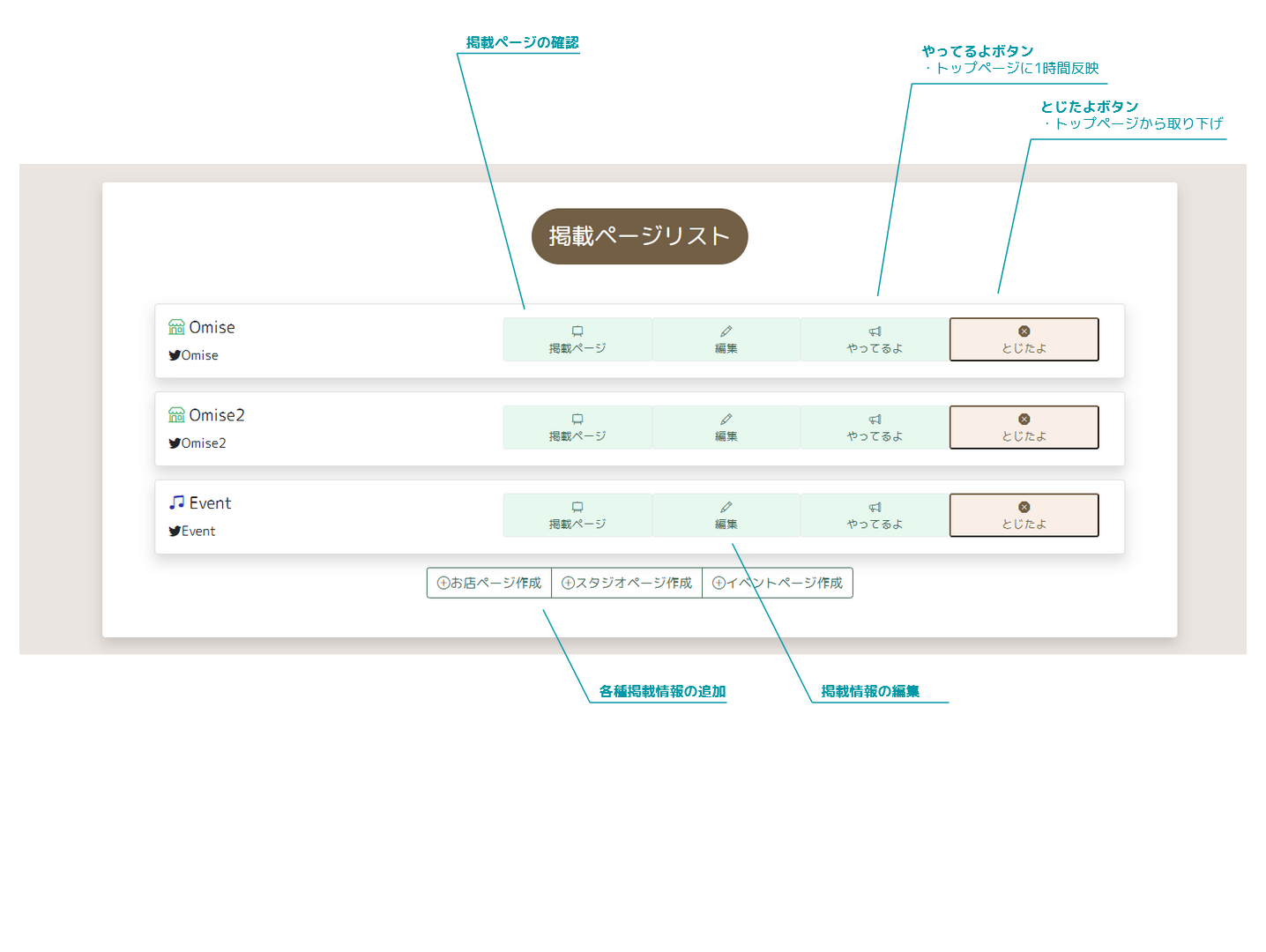This screenshot has width=1266, height=952.
Task: Click 編集 in the Event row
Action: [x=726, y=515]
